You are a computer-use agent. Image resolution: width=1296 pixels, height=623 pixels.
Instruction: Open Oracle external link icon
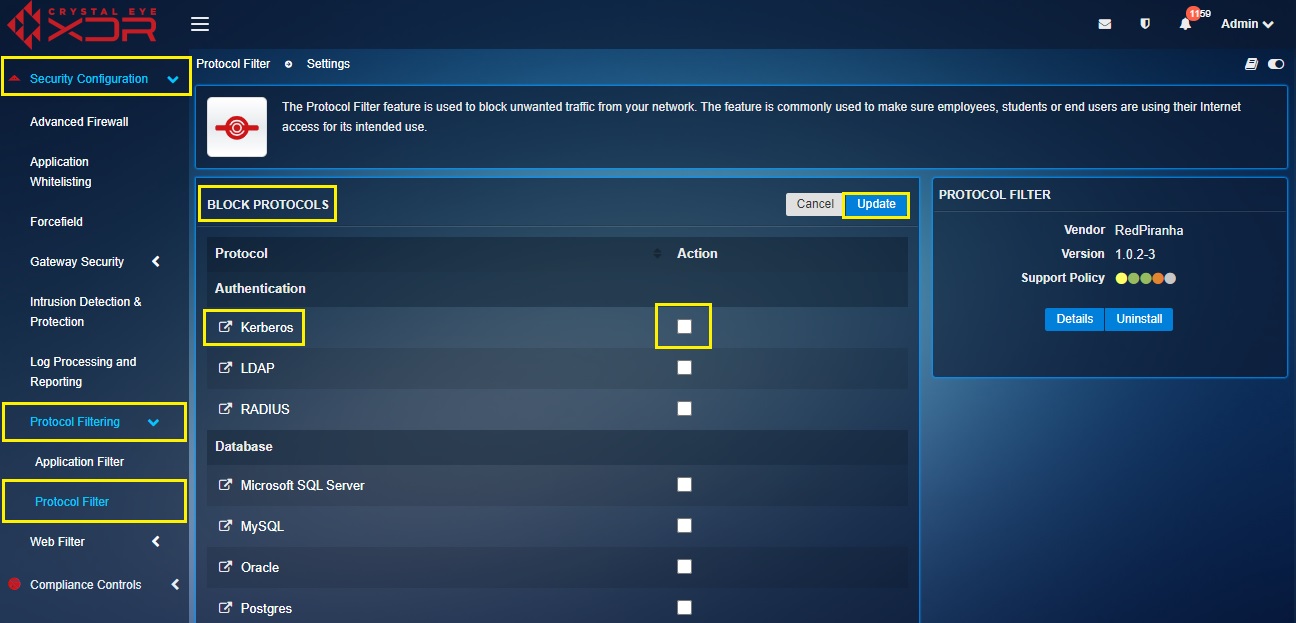(225, 567)
